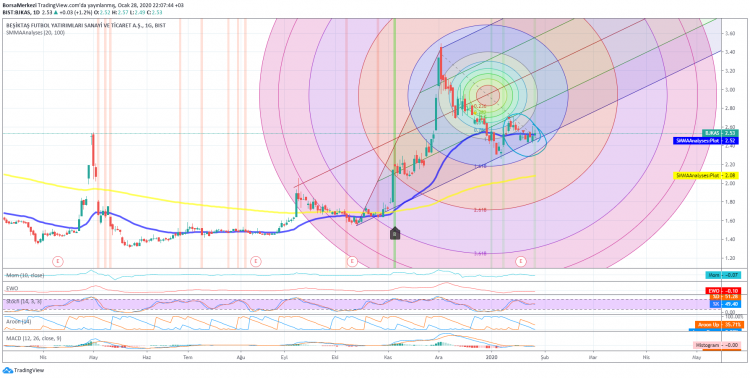This screenshot has width=750, height=378.
Task: Select the Stoch (14, 3, 3) indicator label
Action: pyautogui.click(x=23, y=301)
